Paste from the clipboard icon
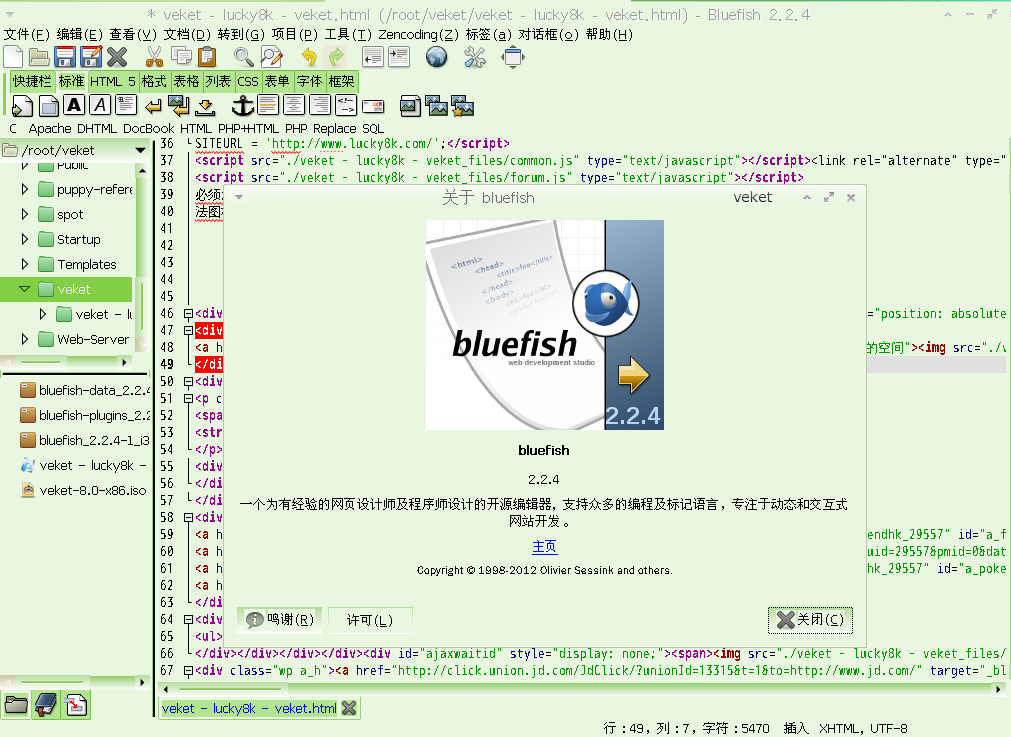 point(207,57)
